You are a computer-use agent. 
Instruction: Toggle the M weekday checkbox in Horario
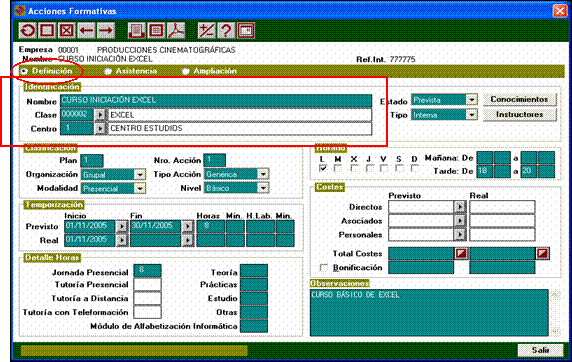338,168
